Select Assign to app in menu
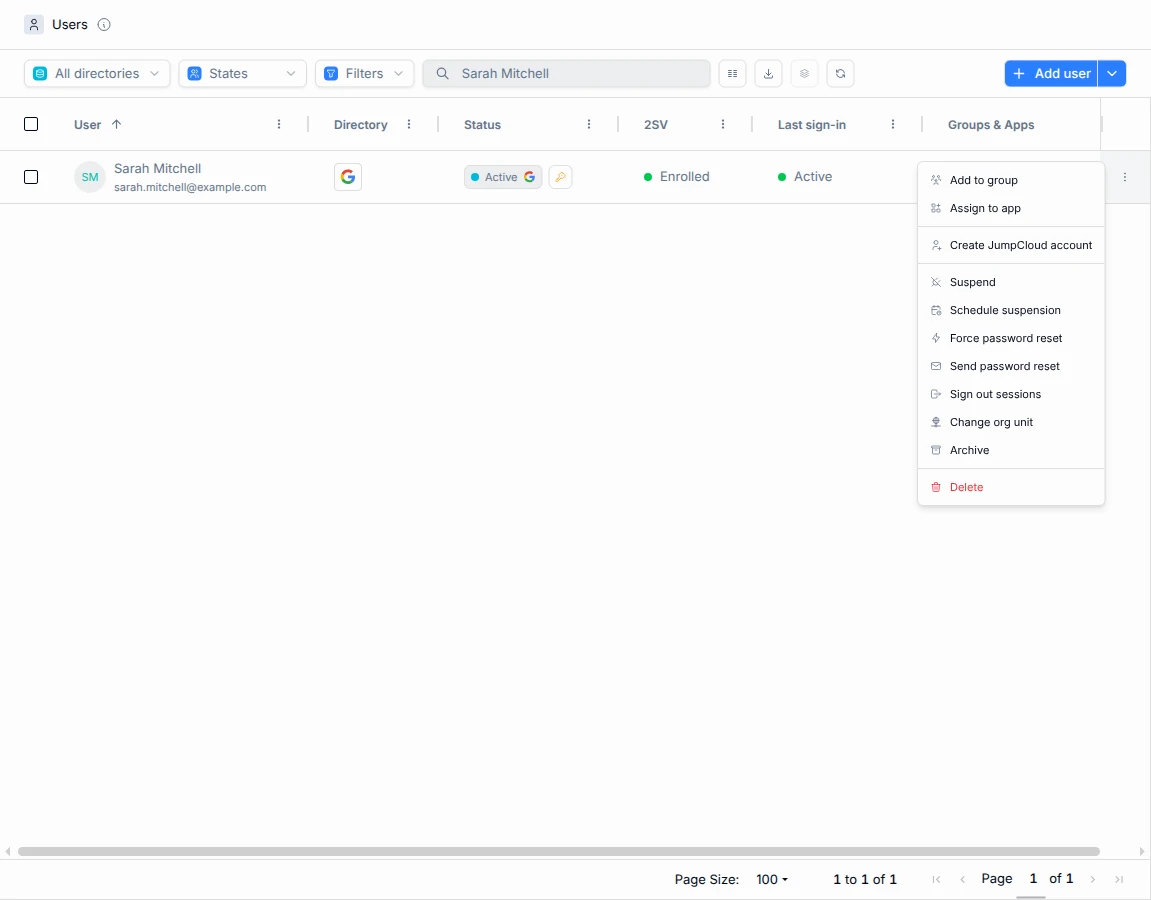 tap(1011, 208)
